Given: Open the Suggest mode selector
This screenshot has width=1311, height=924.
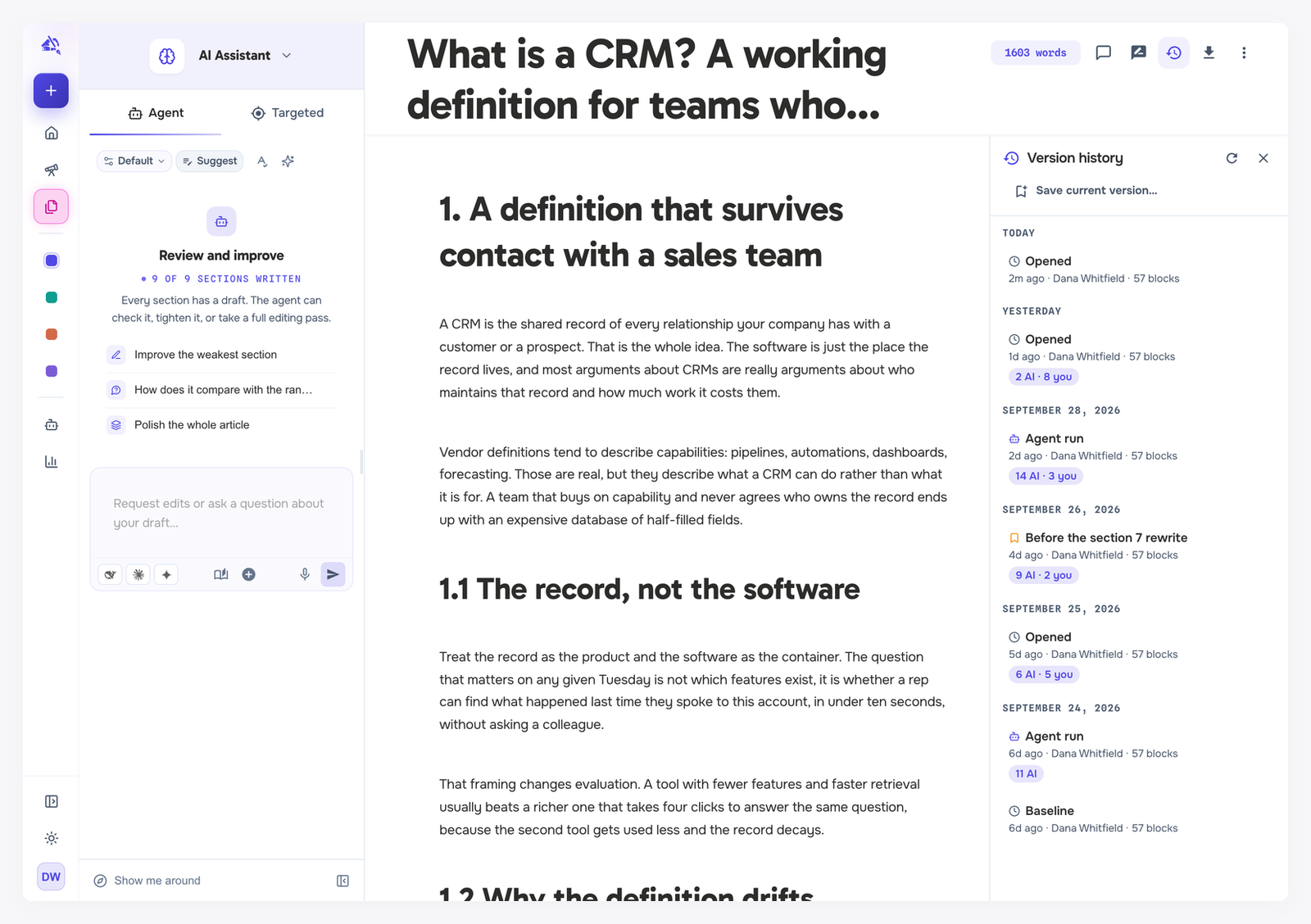Looking at the screenshot, I should pyautogui.click(x=210, y=161).
